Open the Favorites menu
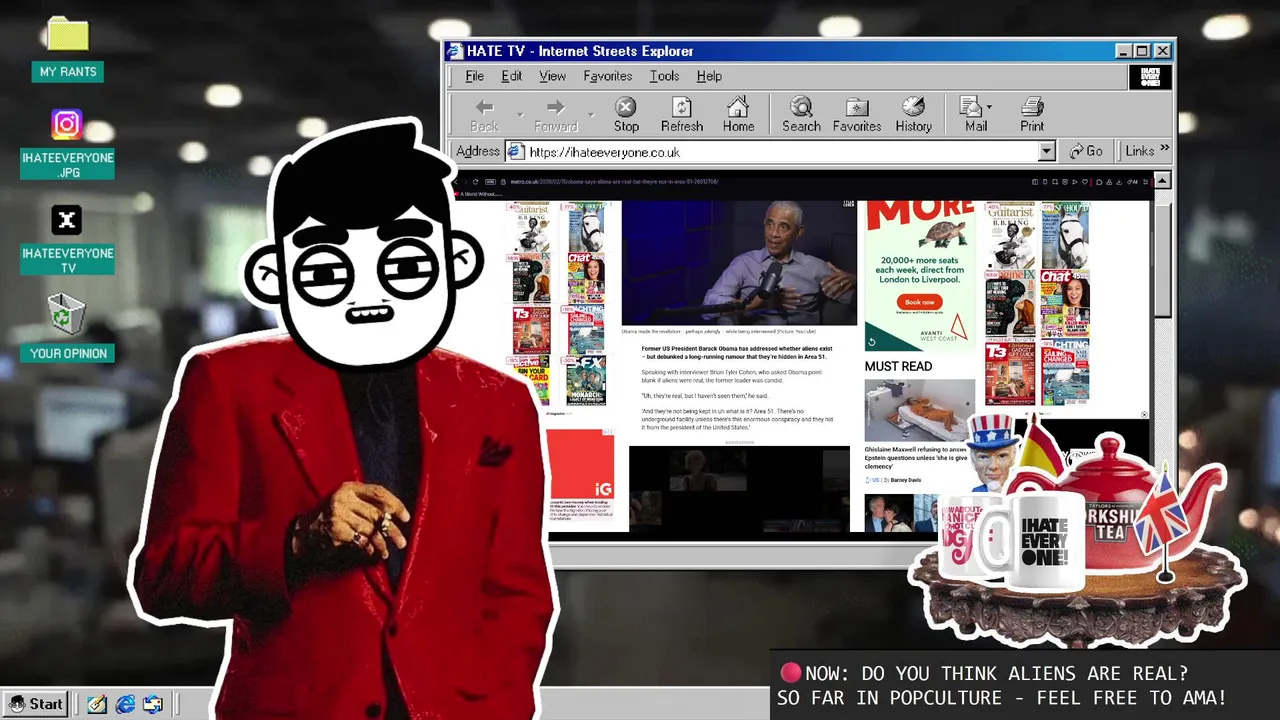 click(x=607, y=76)
